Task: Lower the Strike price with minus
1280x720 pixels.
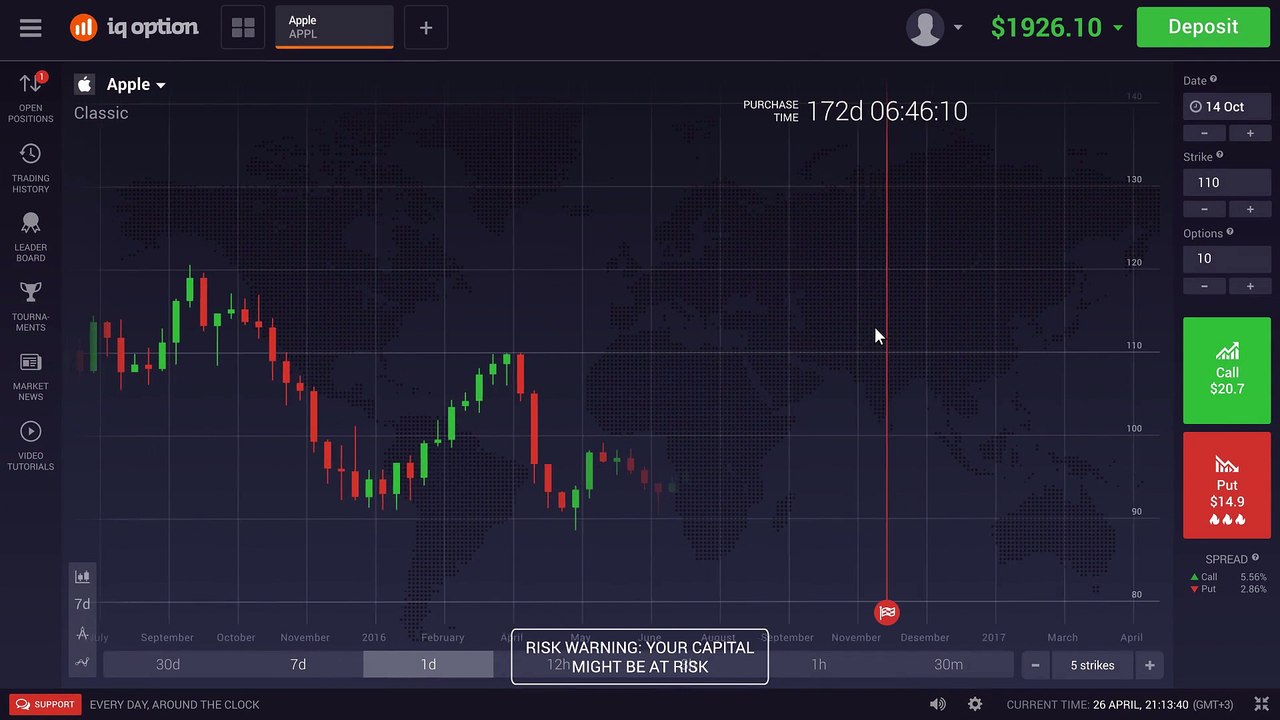Action: (x=1204, y=209)
